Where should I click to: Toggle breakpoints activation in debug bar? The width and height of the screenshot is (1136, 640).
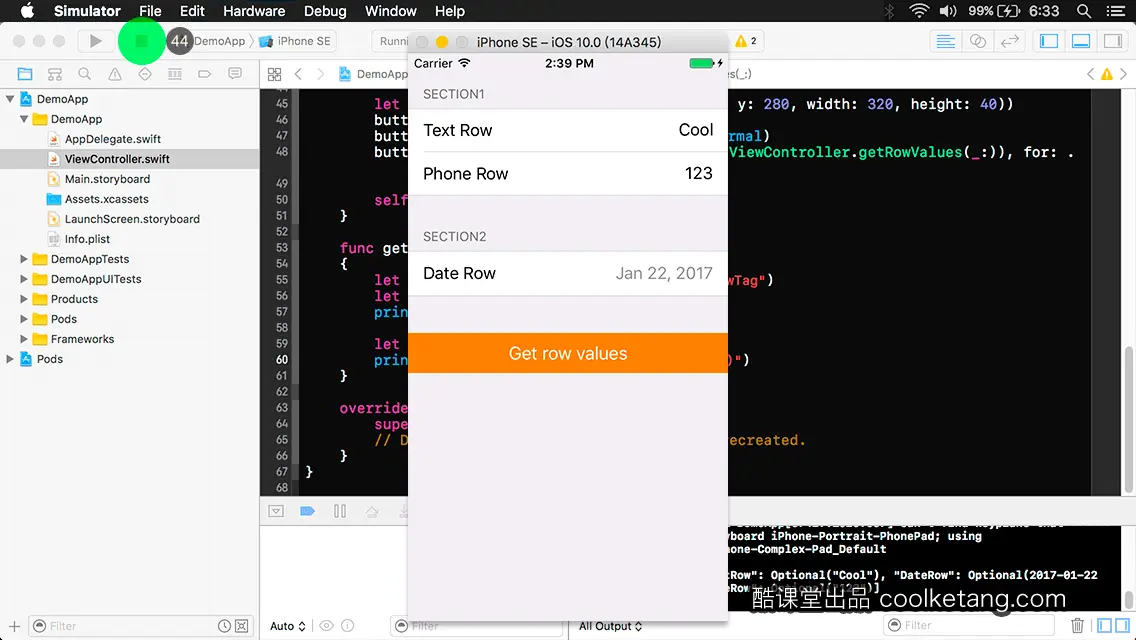307,511
